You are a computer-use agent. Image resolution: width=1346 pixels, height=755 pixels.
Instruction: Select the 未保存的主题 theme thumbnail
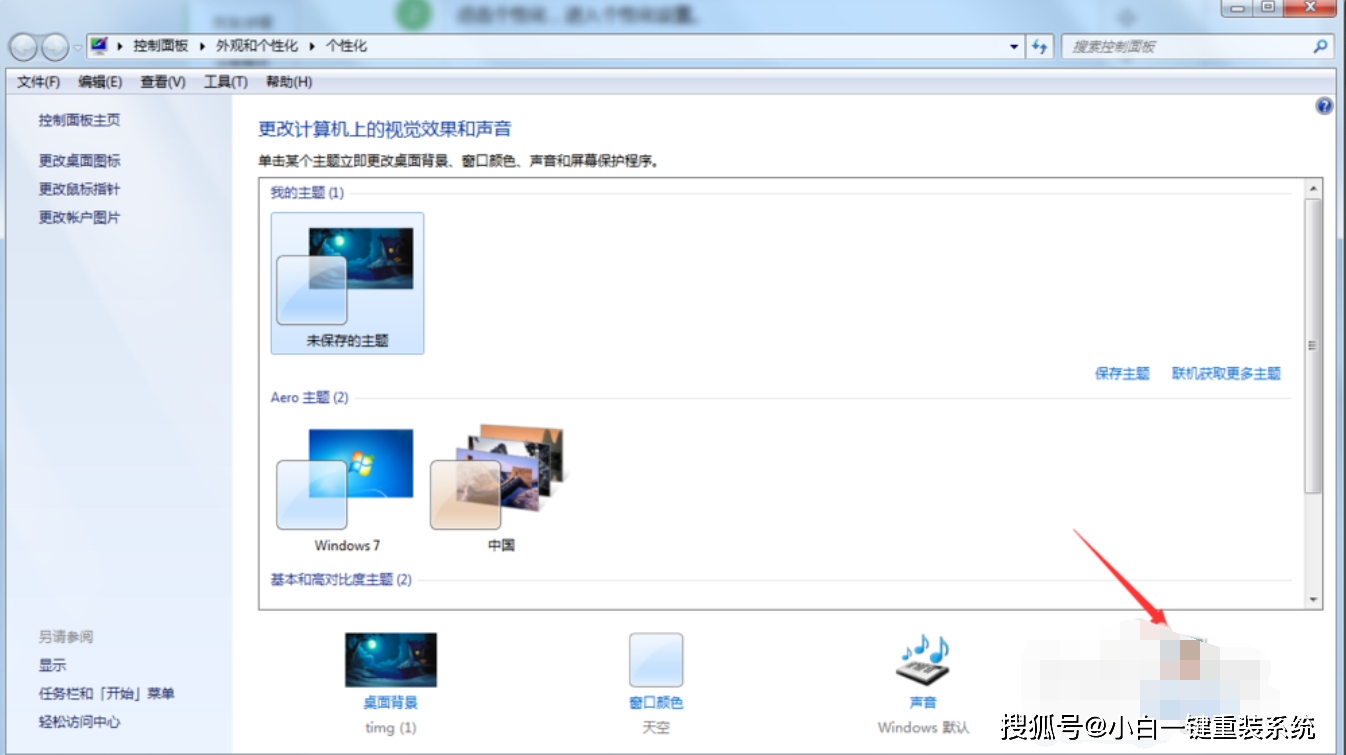coord(347,283)
